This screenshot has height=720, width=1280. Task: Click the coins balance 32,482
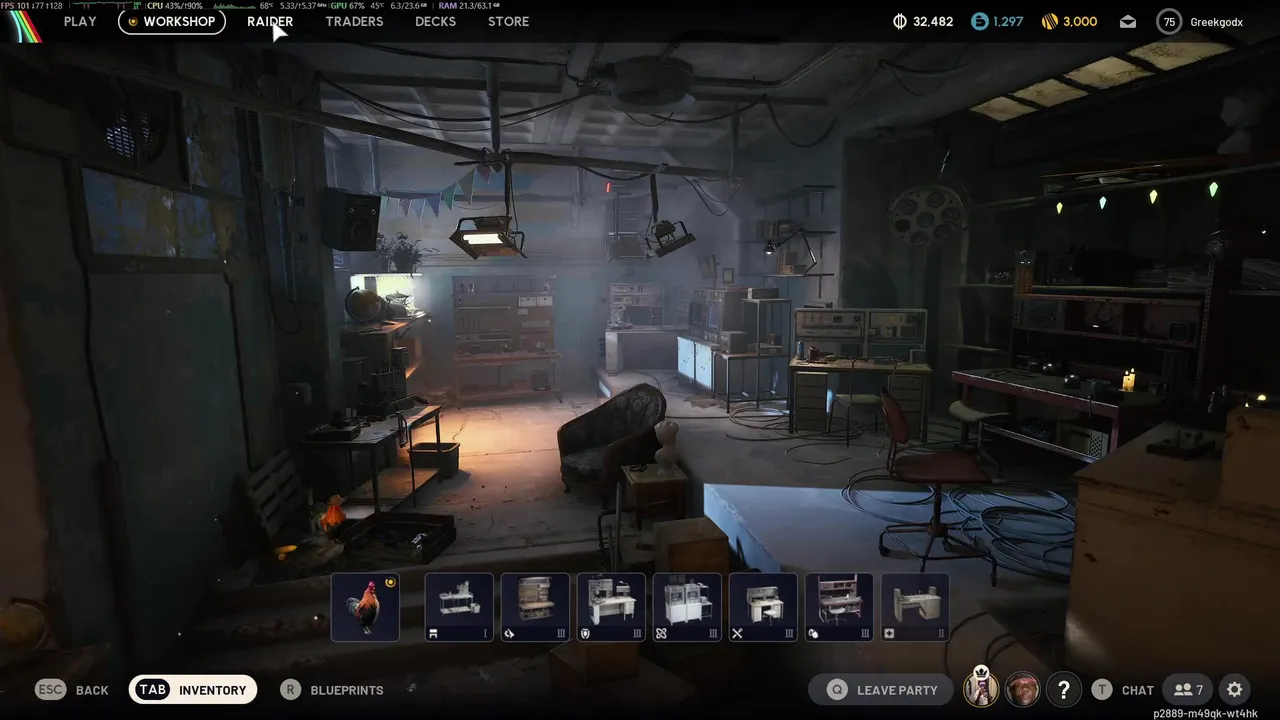coord(923,21)
